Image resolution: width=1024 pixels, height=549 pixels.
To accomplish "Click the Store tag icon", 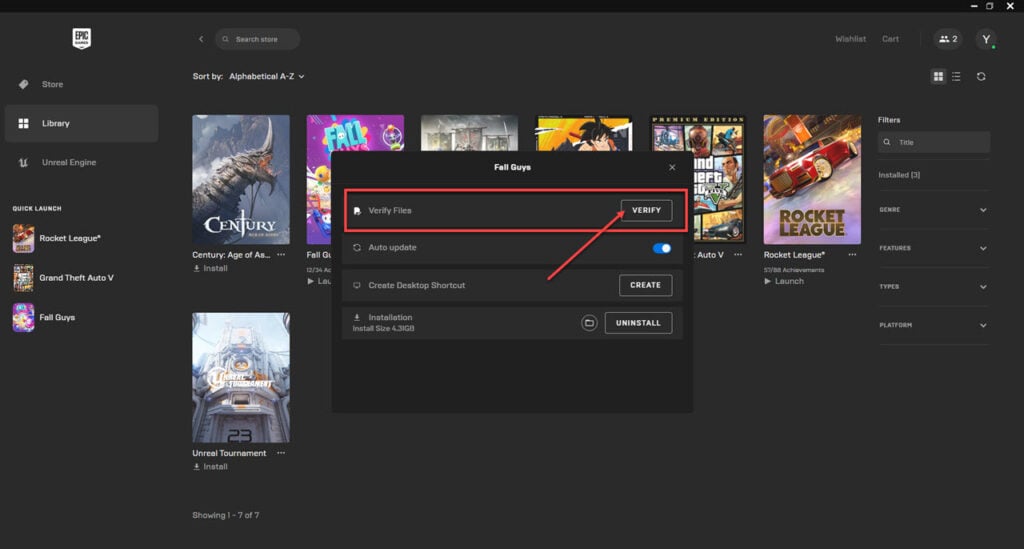I will click(x=24, y=84).
